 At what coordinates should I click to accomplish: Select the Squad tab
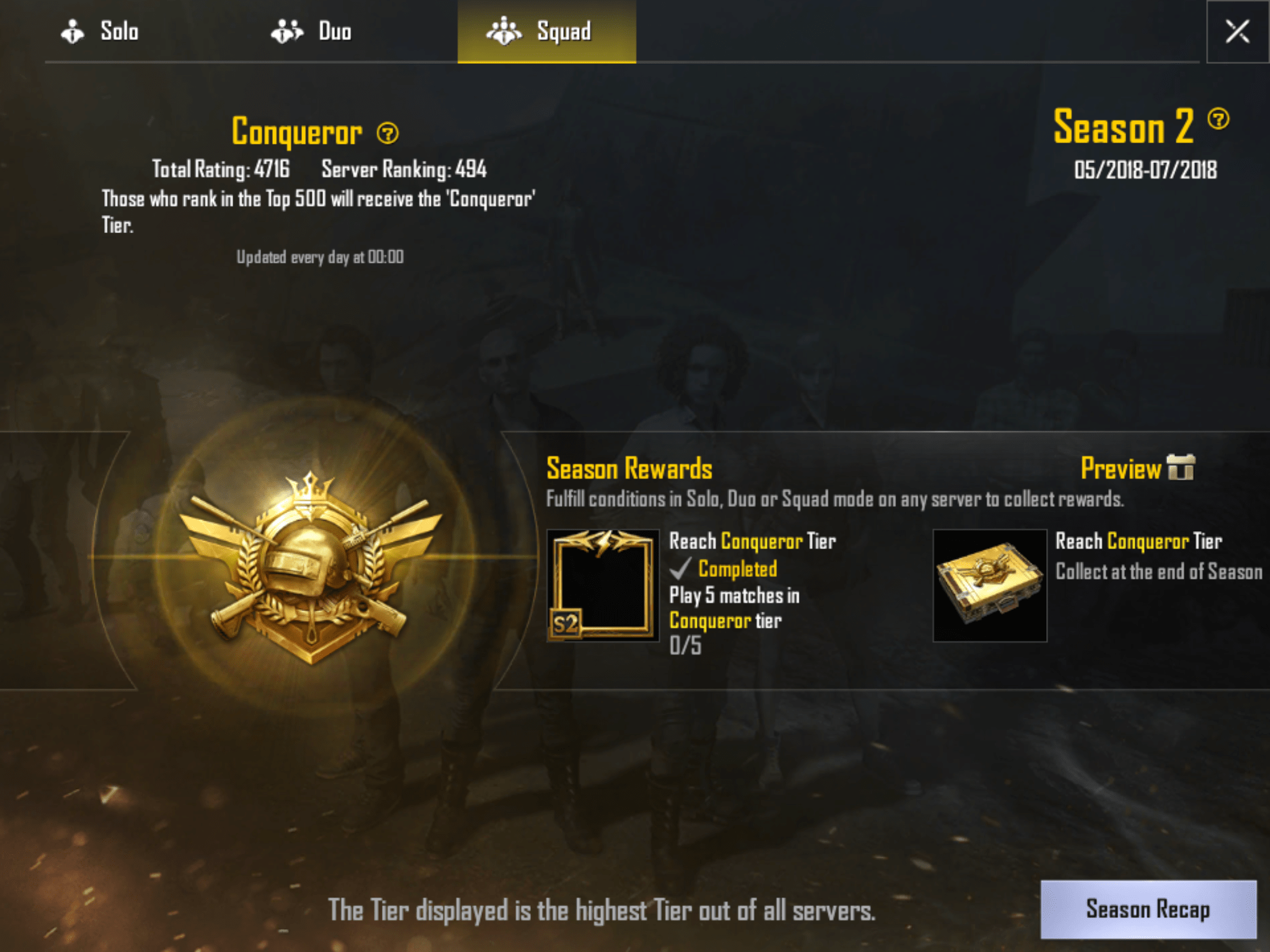[x=546, y=31]
